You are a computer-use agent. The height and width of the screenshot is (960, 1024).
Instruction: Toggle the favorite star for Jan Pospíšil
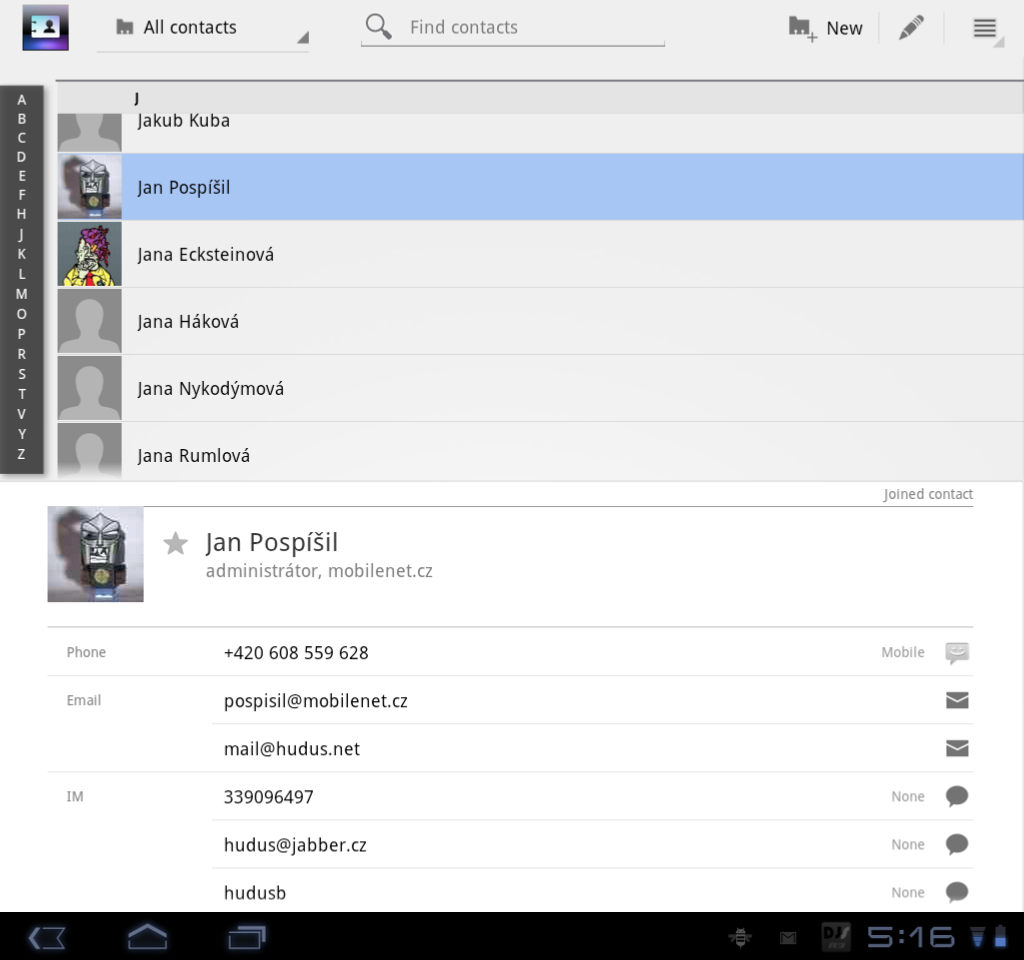175,543
